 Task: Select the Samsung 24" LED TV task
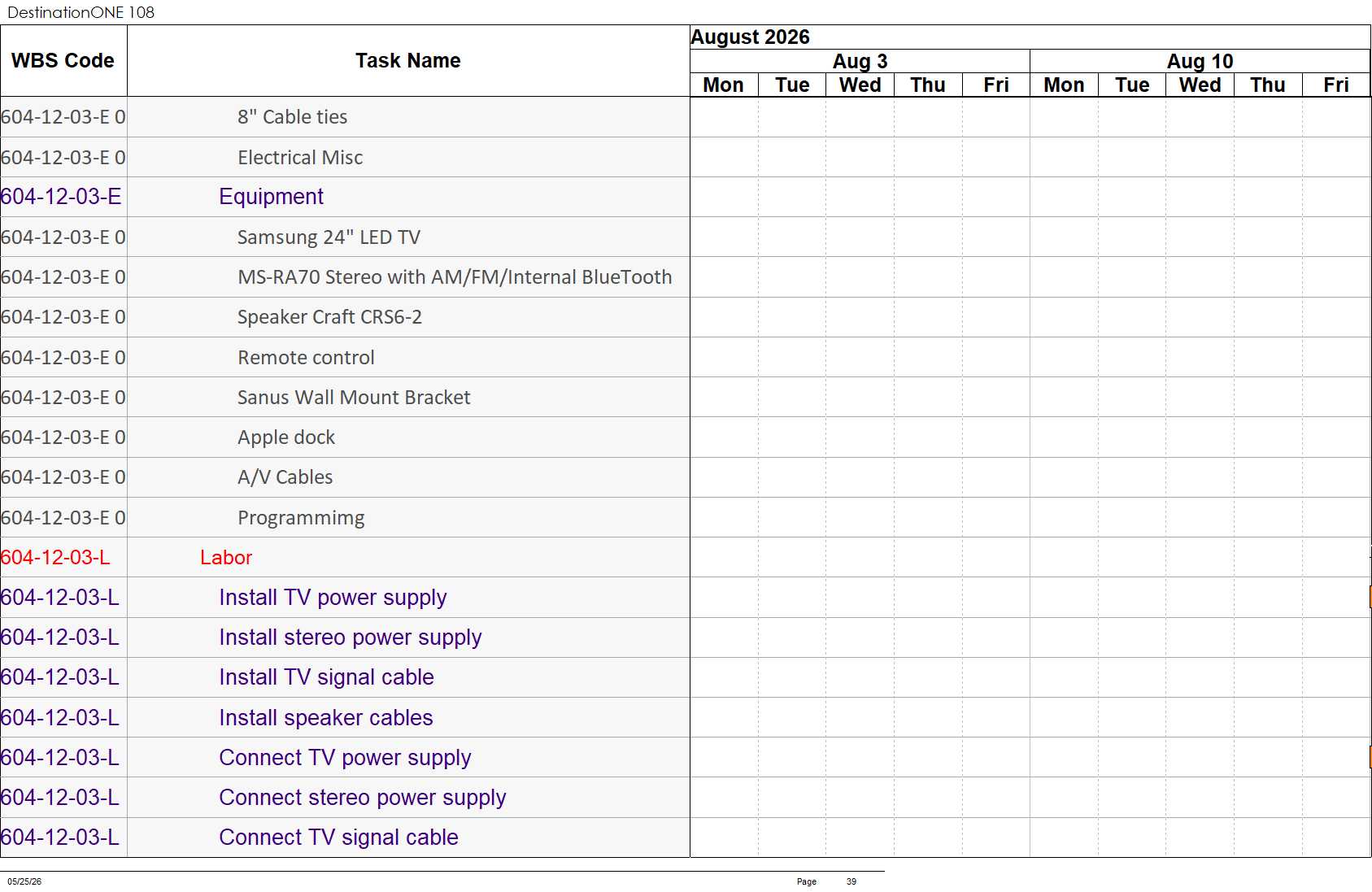pos(329,237)
